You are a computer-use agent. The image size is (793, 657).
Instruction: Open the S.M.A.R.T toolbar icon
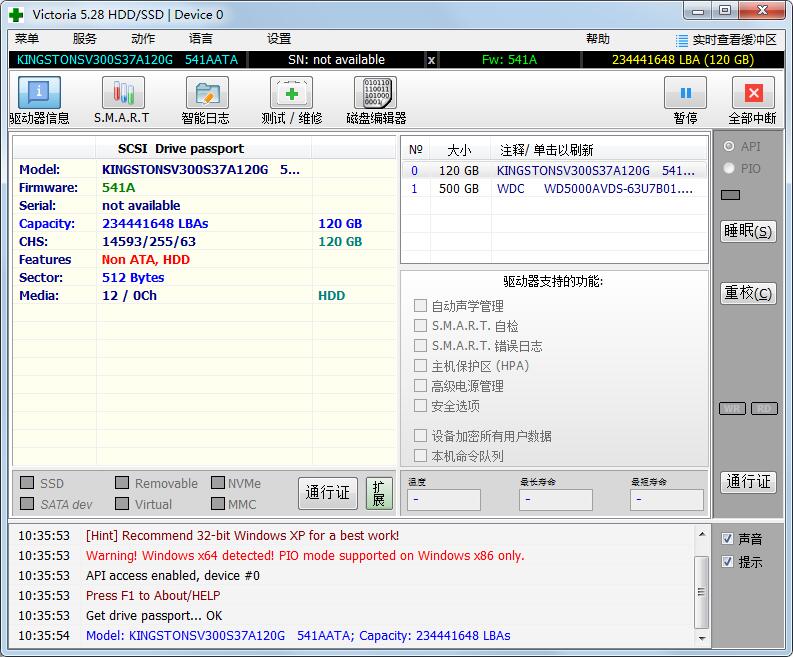[x=122, y=94]
